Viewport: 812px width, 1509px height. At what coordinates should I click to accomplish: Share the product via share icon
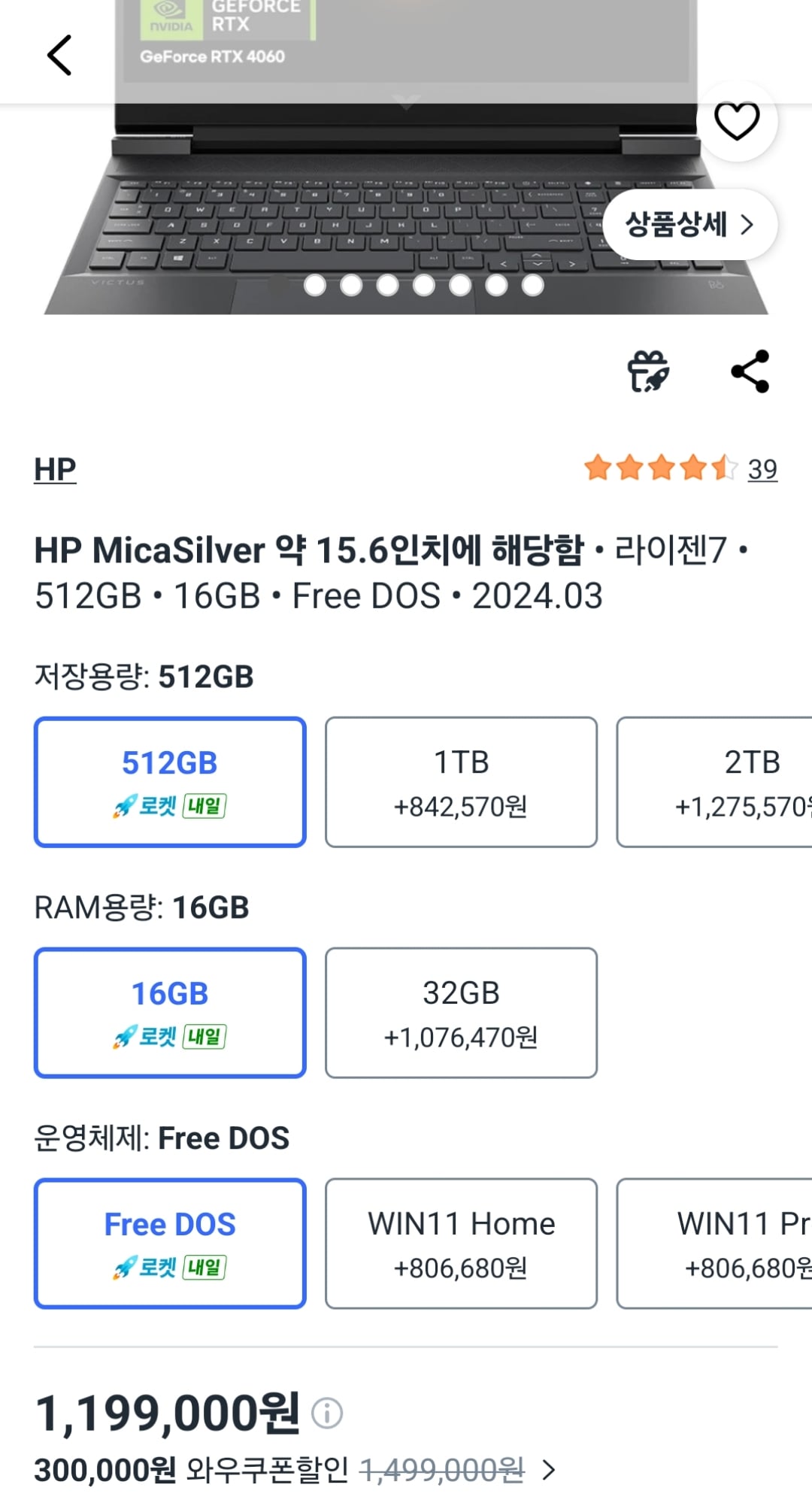(x=751, y=370)
